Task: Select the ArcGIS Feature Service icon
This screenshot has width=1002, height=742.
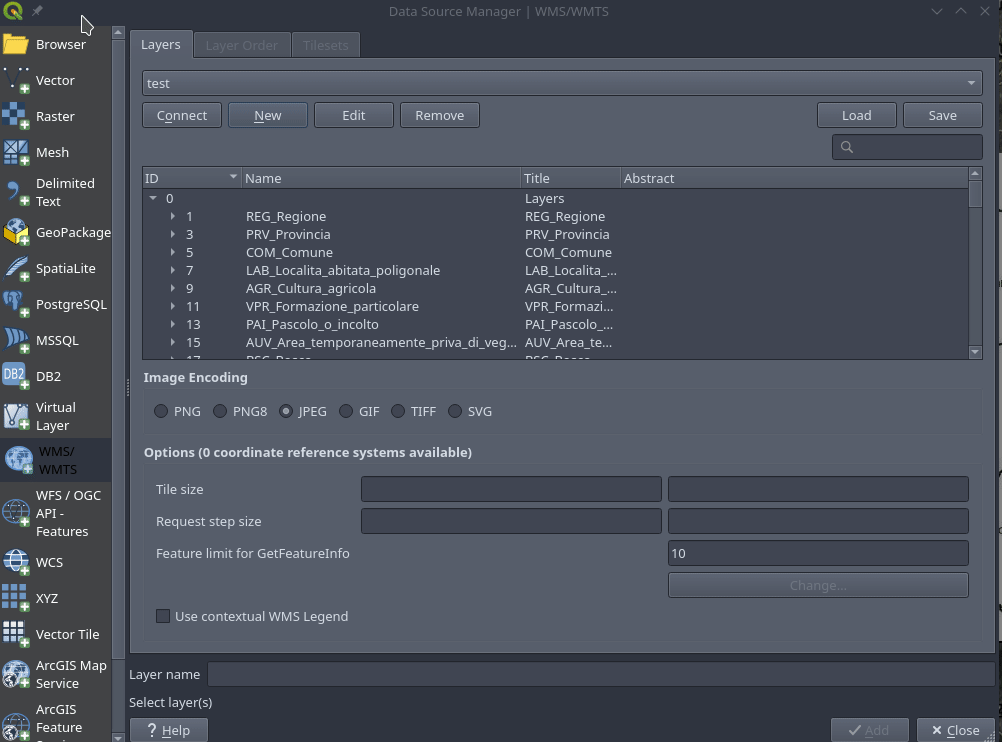Action: pyautogui.click(x=15, y=725)
